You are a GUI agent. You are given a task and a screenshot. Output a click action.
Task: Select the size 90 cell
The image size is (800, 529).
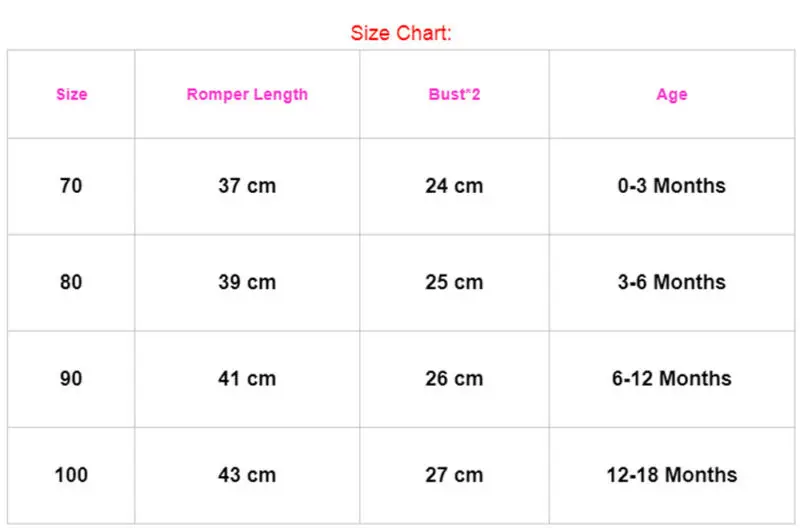coord(71,379)
